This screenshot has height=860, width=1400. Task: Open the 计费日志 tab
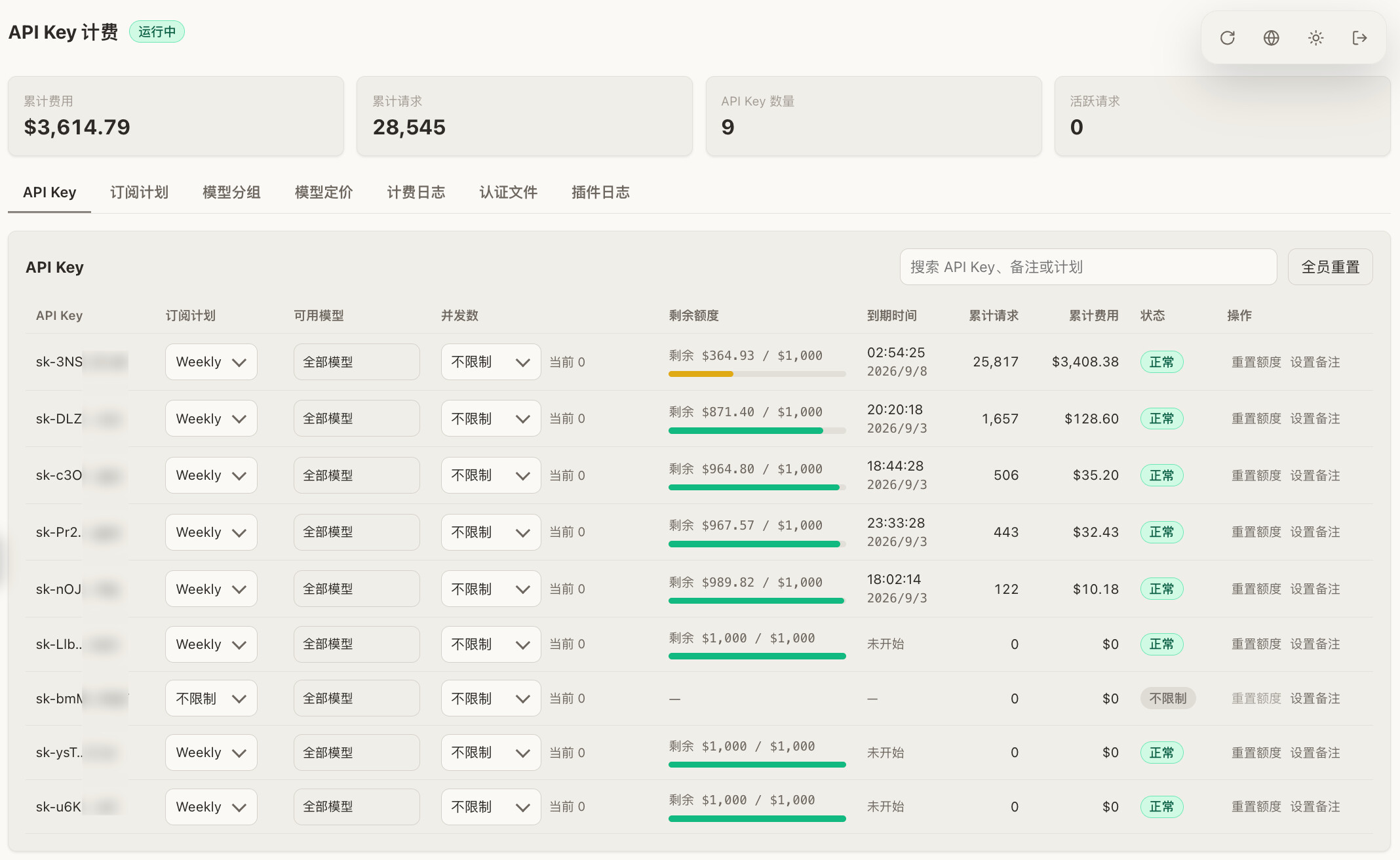[x=416, y=192]
